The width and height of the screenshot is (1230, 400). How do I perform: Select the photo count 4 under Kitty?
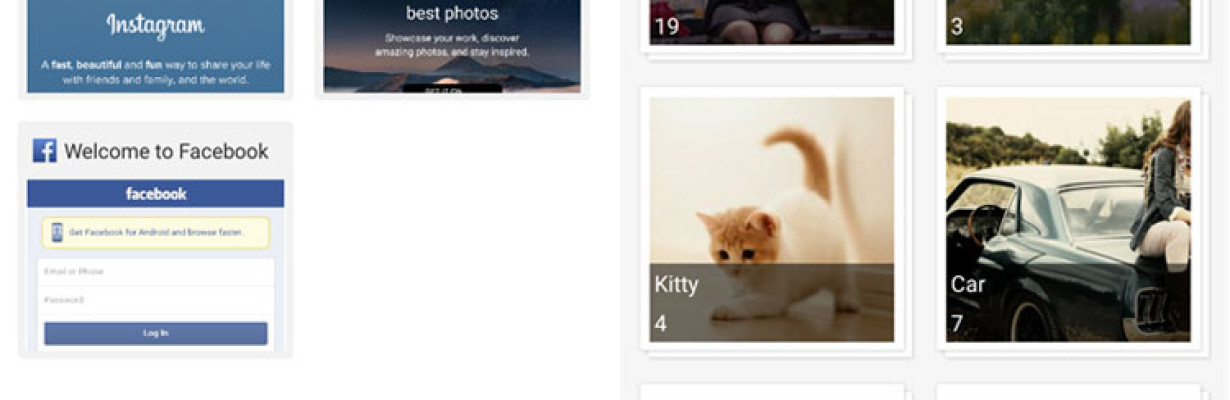click(660, 324)
